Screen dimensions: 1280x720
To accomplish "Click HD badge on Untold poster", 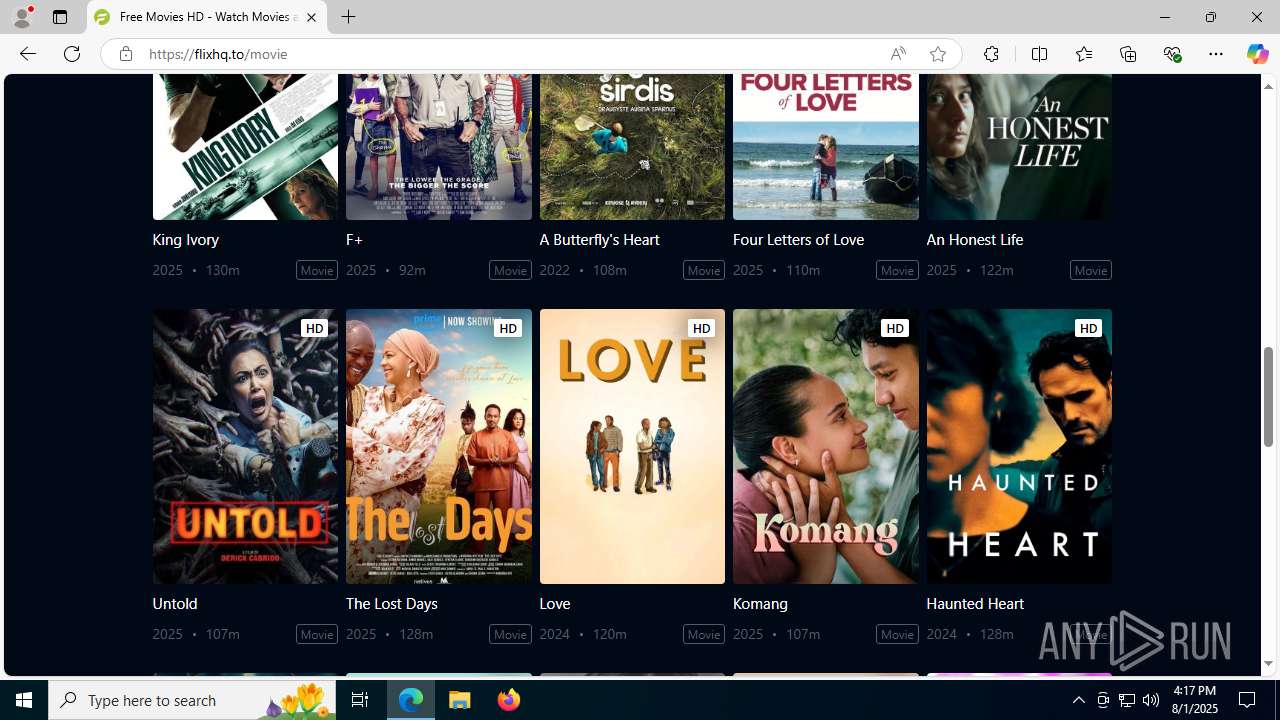I will [x=314, y=328].
